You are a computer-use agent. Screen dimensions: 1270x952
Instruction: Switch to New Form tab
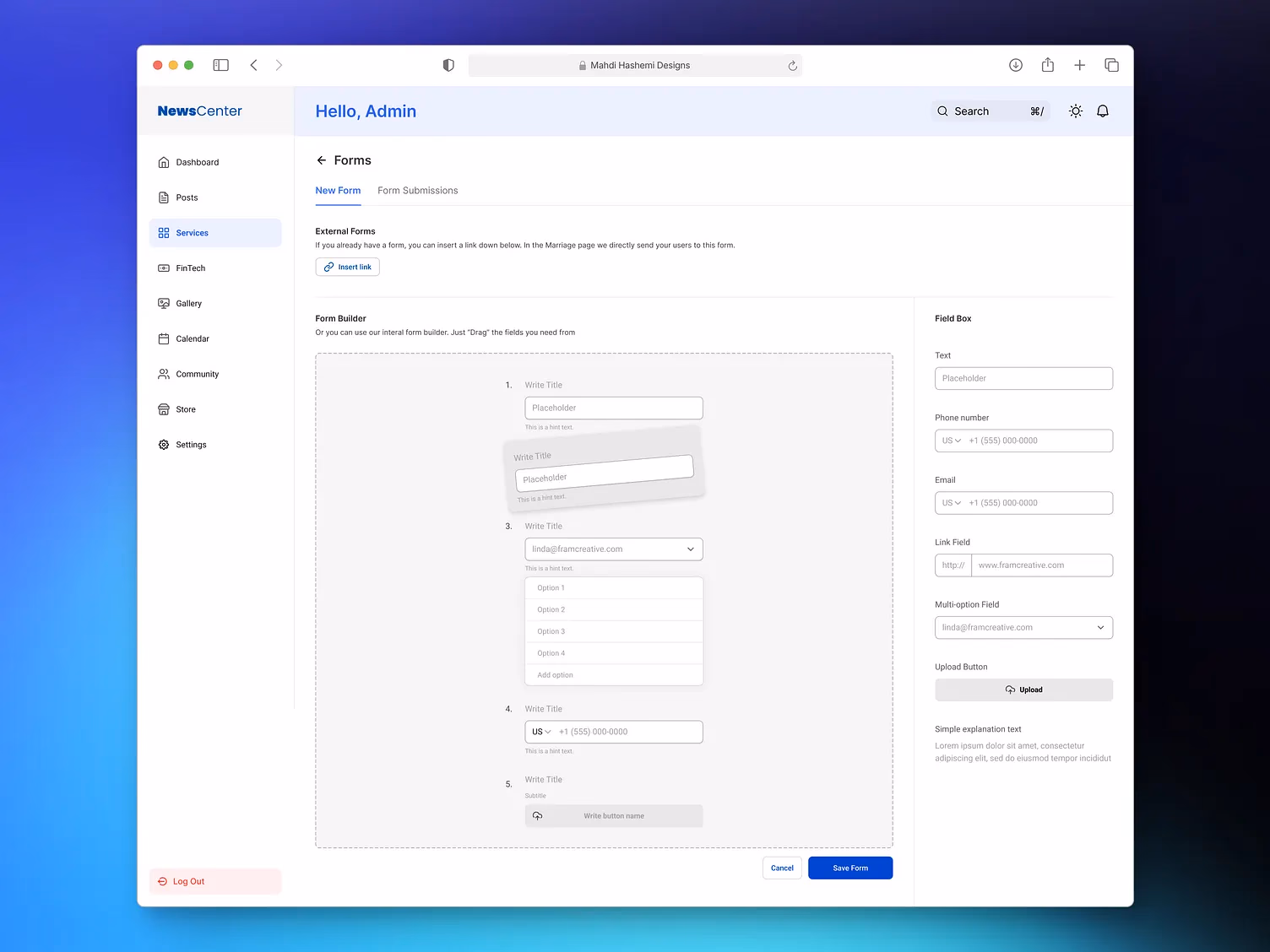coord(338,191)
